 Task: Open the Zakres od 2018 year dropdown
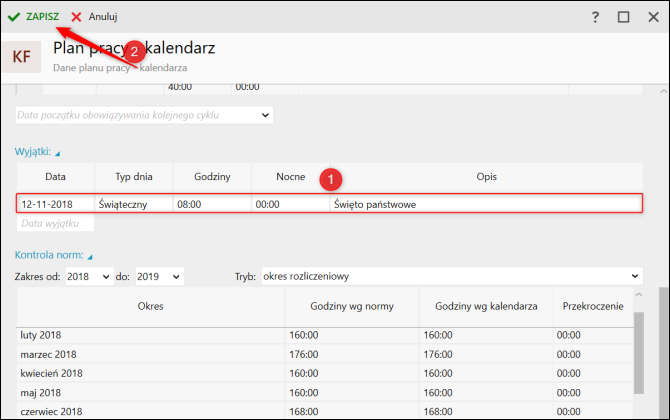[x=90, y=276]
